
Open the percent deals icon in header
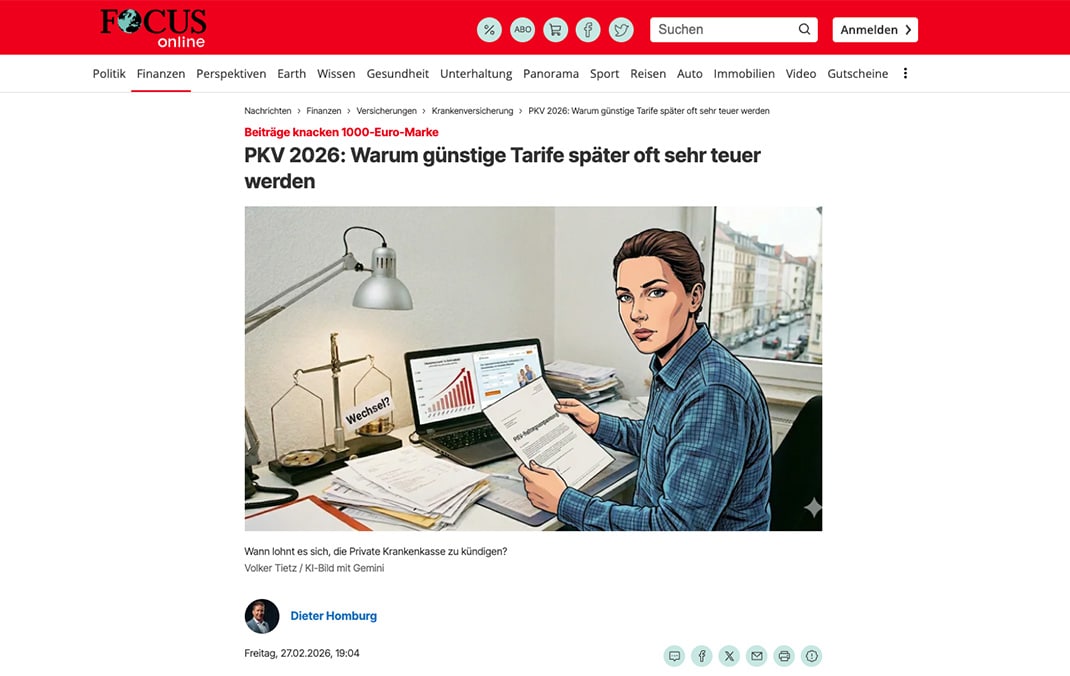pyautogui.click(x=489, y=29)
